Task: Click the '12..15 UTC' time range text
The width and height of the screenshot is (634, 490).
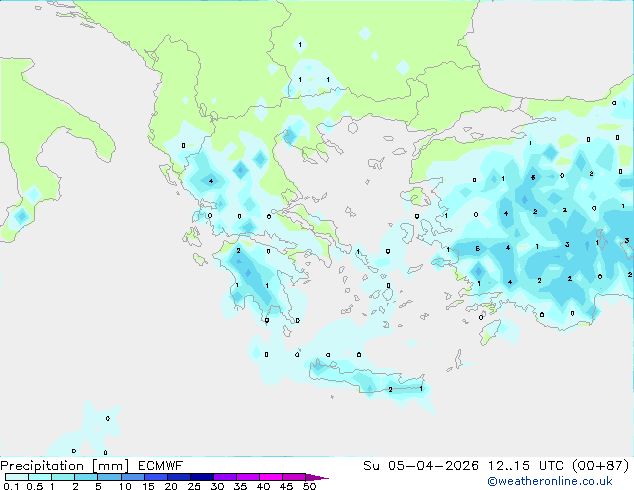Action: pos(526,466)
